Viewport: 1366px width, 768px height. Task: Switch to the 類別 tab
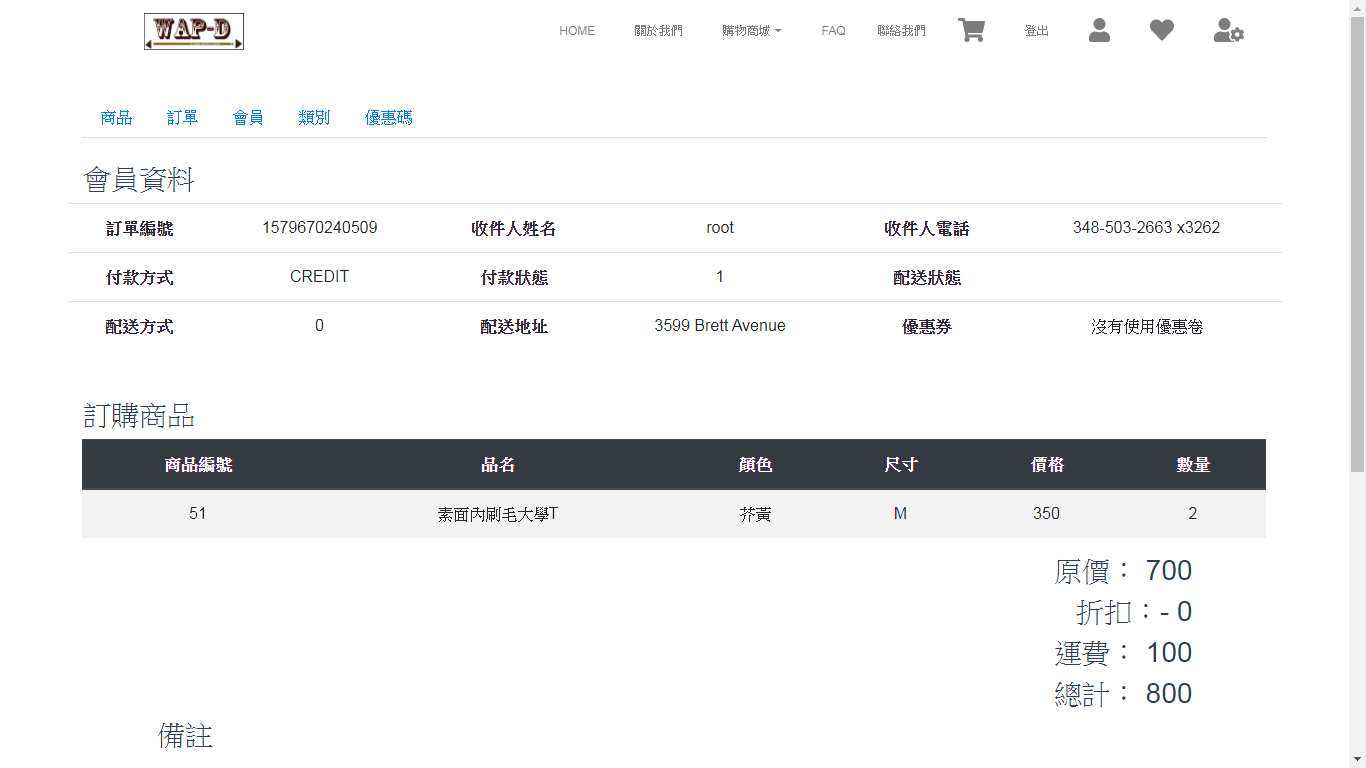coord(314,118)
